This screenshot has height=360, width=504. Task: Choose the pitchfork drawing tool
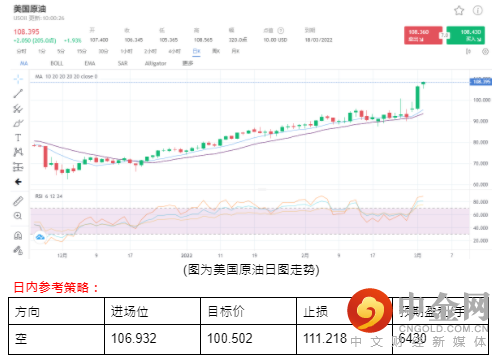point(18,108)
